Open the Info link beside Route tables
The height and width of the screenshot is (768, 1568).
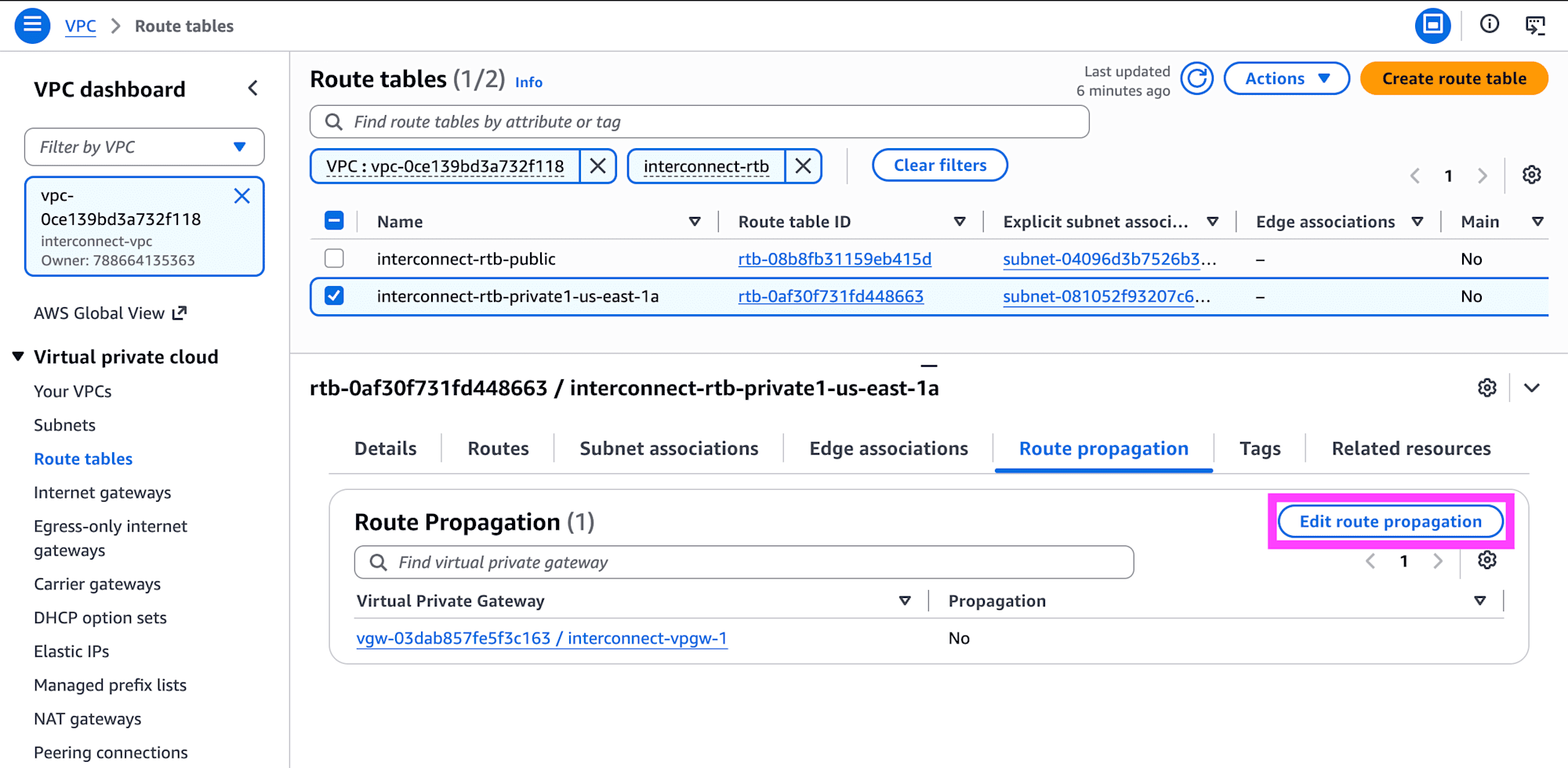tap(528, 82)
